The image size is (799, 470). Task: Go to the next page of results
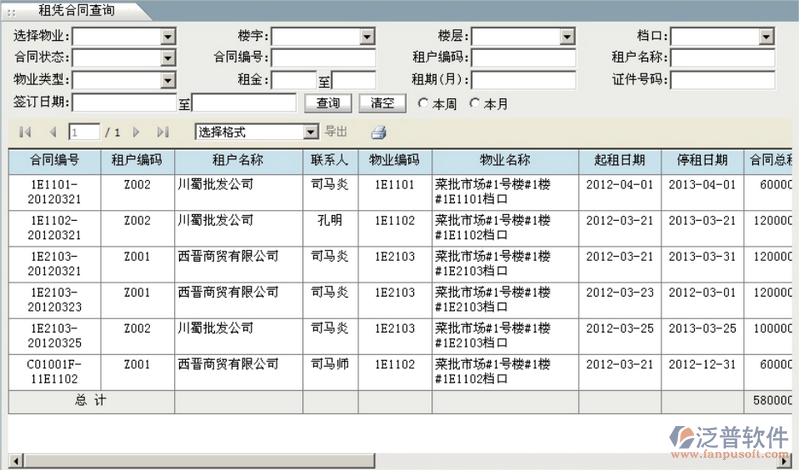(136, 133)
